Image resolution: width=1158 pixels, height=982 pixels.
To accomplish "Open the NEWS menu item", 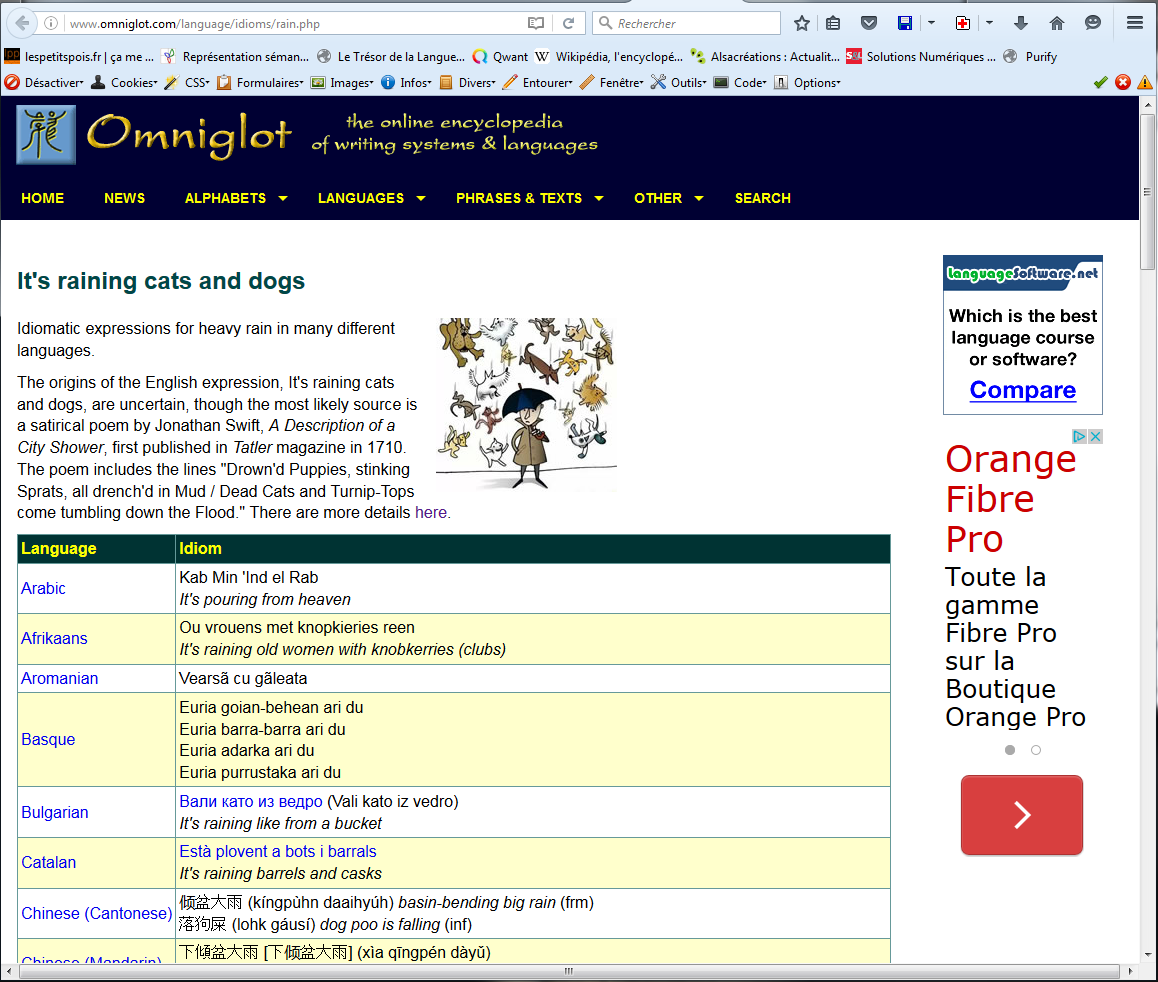I will [x=124, y=198].
